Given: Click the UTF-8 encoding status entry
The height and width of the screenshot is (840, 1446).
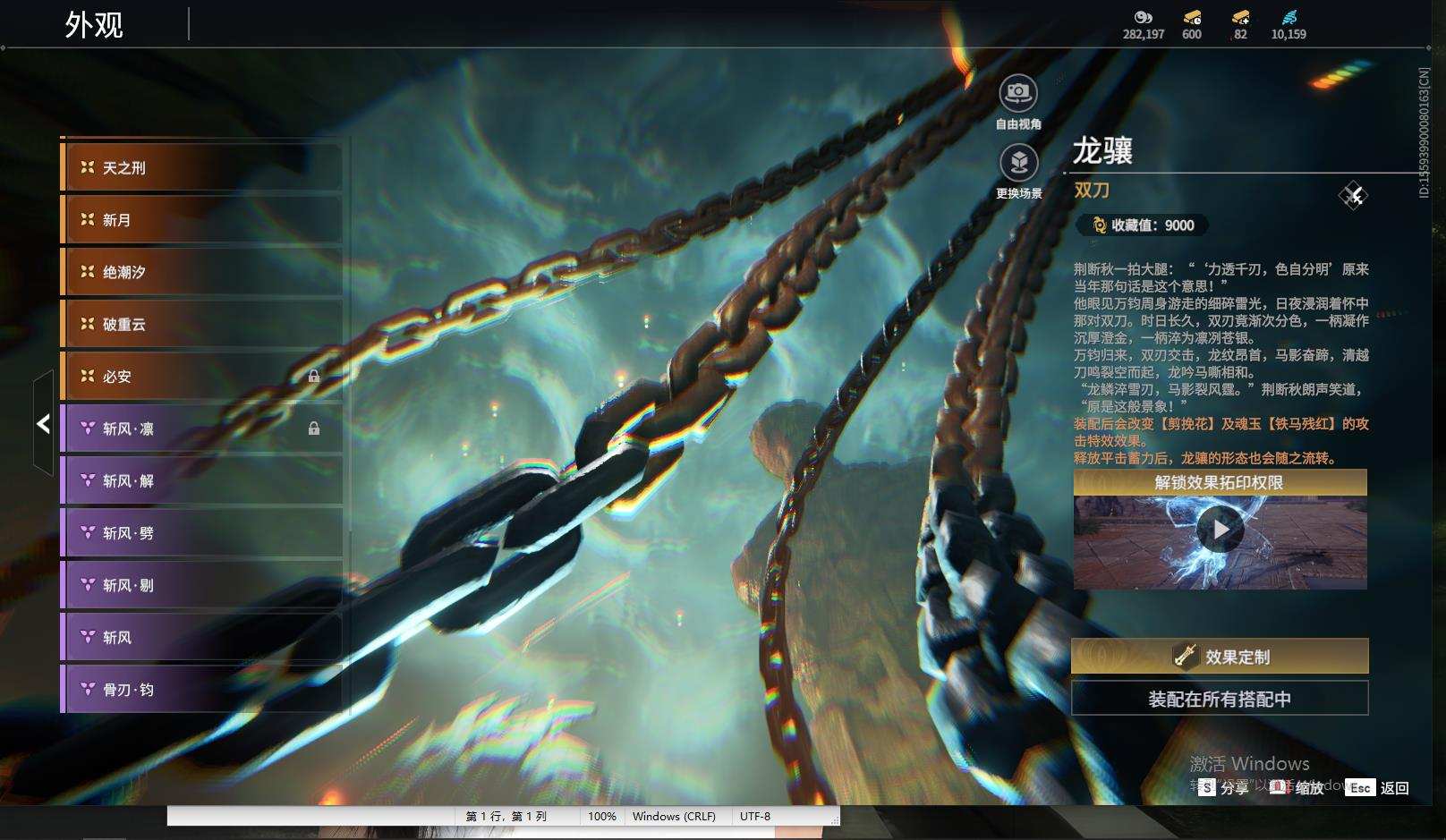Looking at the screenshot, I should coord(755,816).
